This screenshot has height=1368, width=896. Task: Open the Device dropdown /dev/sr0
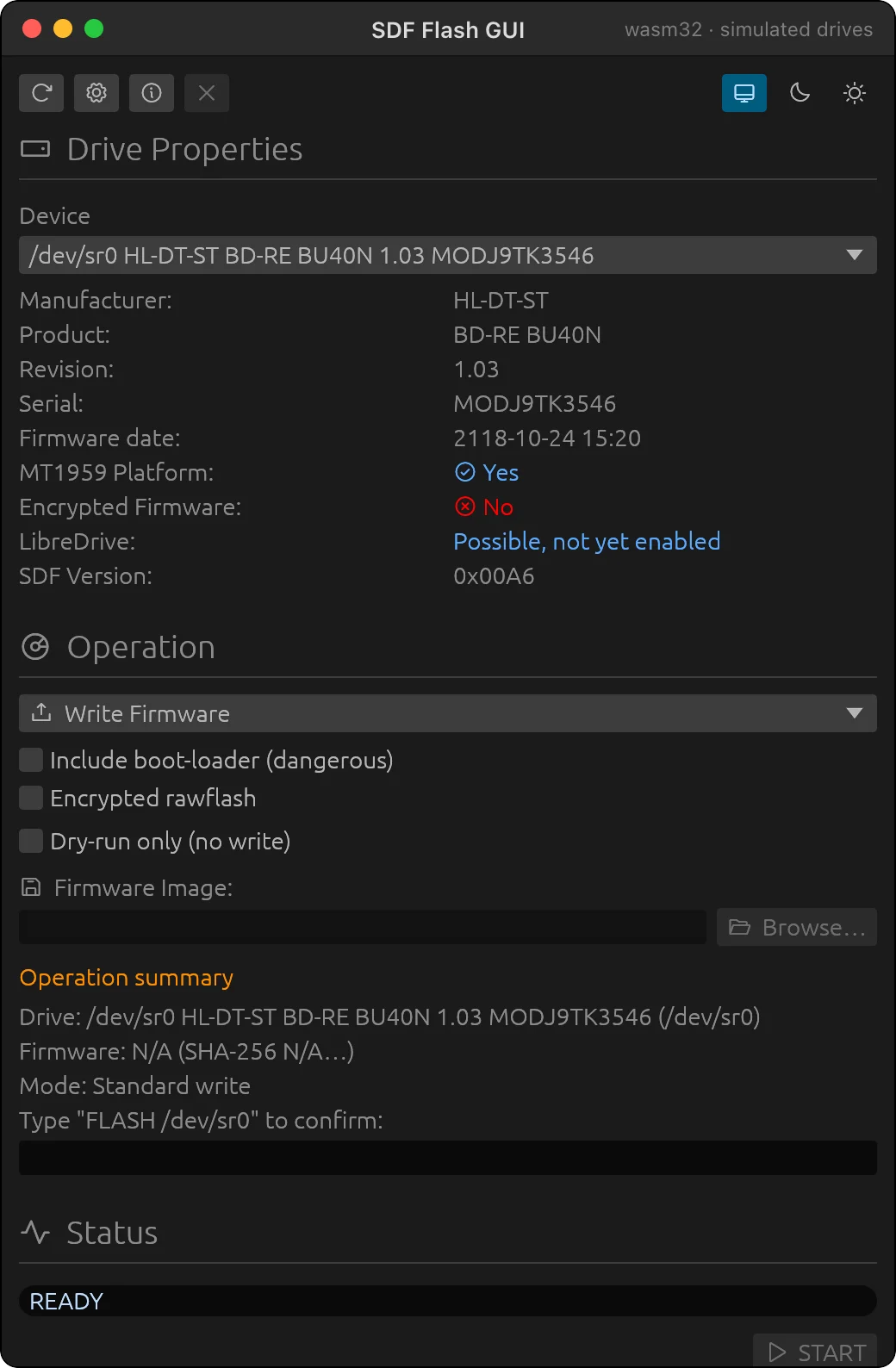pyautogui.click(x=448, y=255)
